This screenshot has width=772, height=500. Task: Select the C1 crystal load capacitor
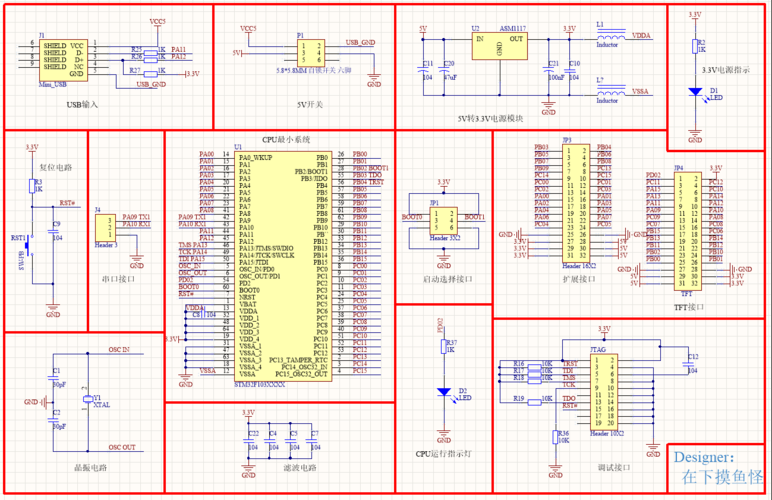click(53, 378)
